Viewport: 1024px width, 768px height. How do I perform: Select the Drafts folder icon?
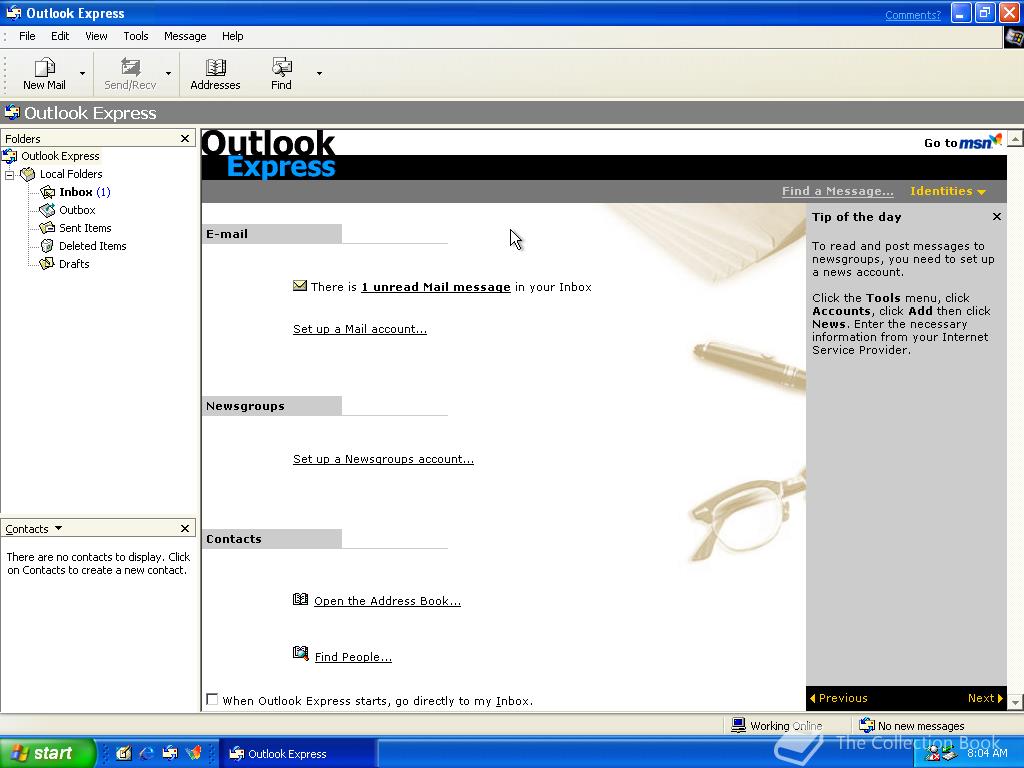pos(48,264)
